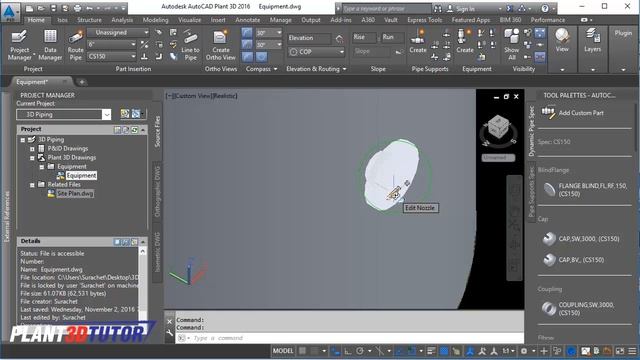Open Project Manager from the ribbon
Viewport: 640px width, 360px height.
pos(19,44)
